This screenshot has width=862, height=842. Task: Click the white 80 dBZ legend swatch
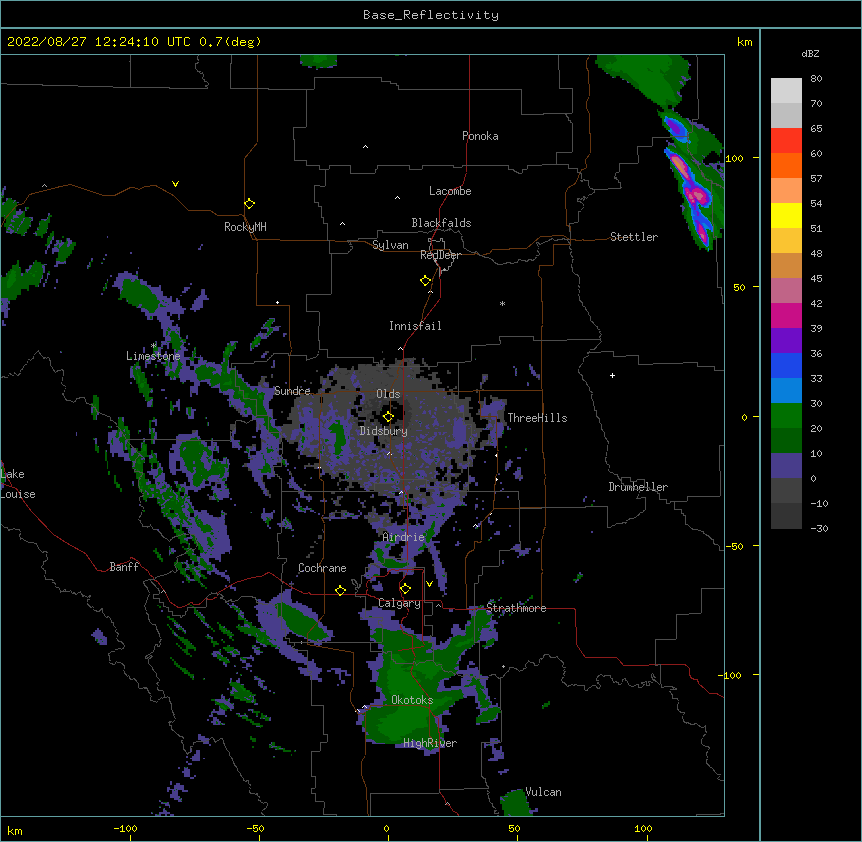(786, 90)
